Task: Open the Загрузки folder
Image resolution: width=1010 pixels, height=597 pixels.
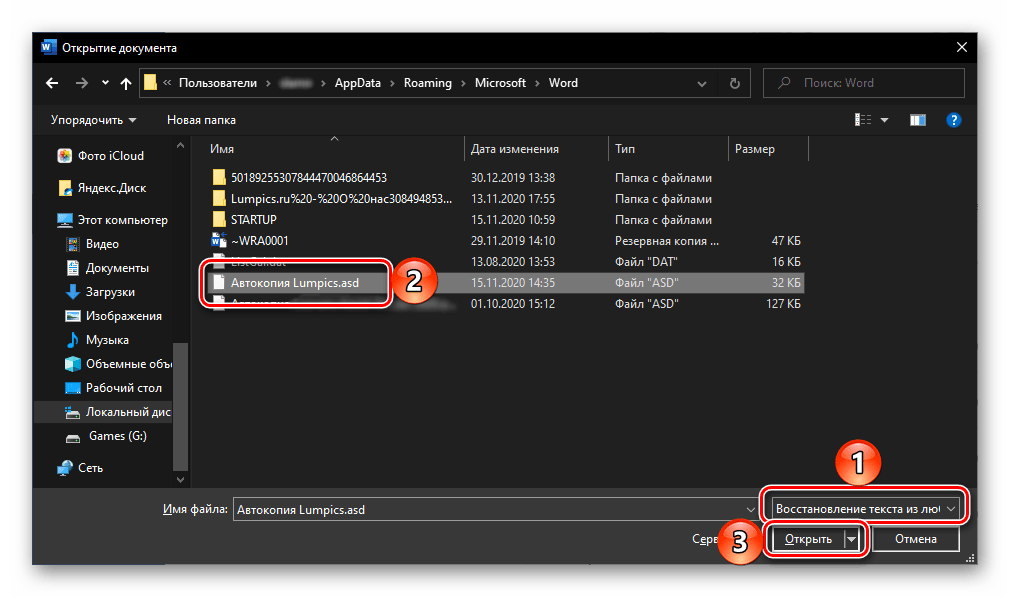Action: point(110,292)
